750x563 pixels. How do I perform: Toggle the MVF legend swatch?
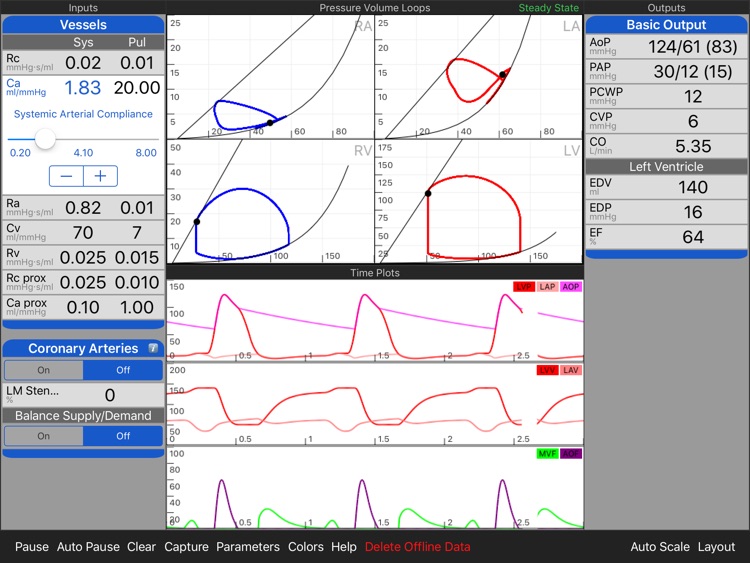coord(547,453)
